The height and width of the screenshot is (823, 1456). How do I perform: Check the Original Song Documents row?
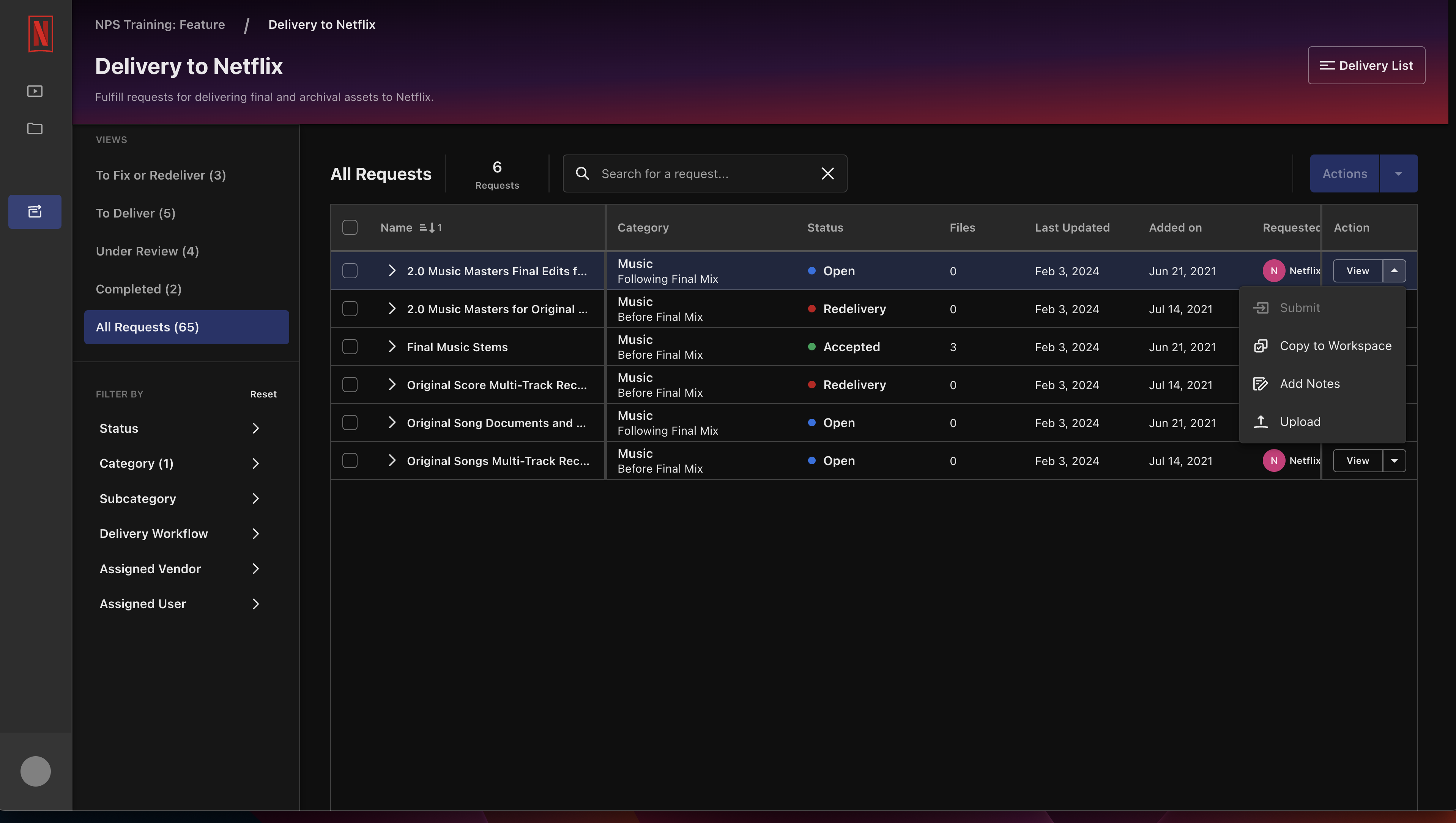[x=350, y=422]
